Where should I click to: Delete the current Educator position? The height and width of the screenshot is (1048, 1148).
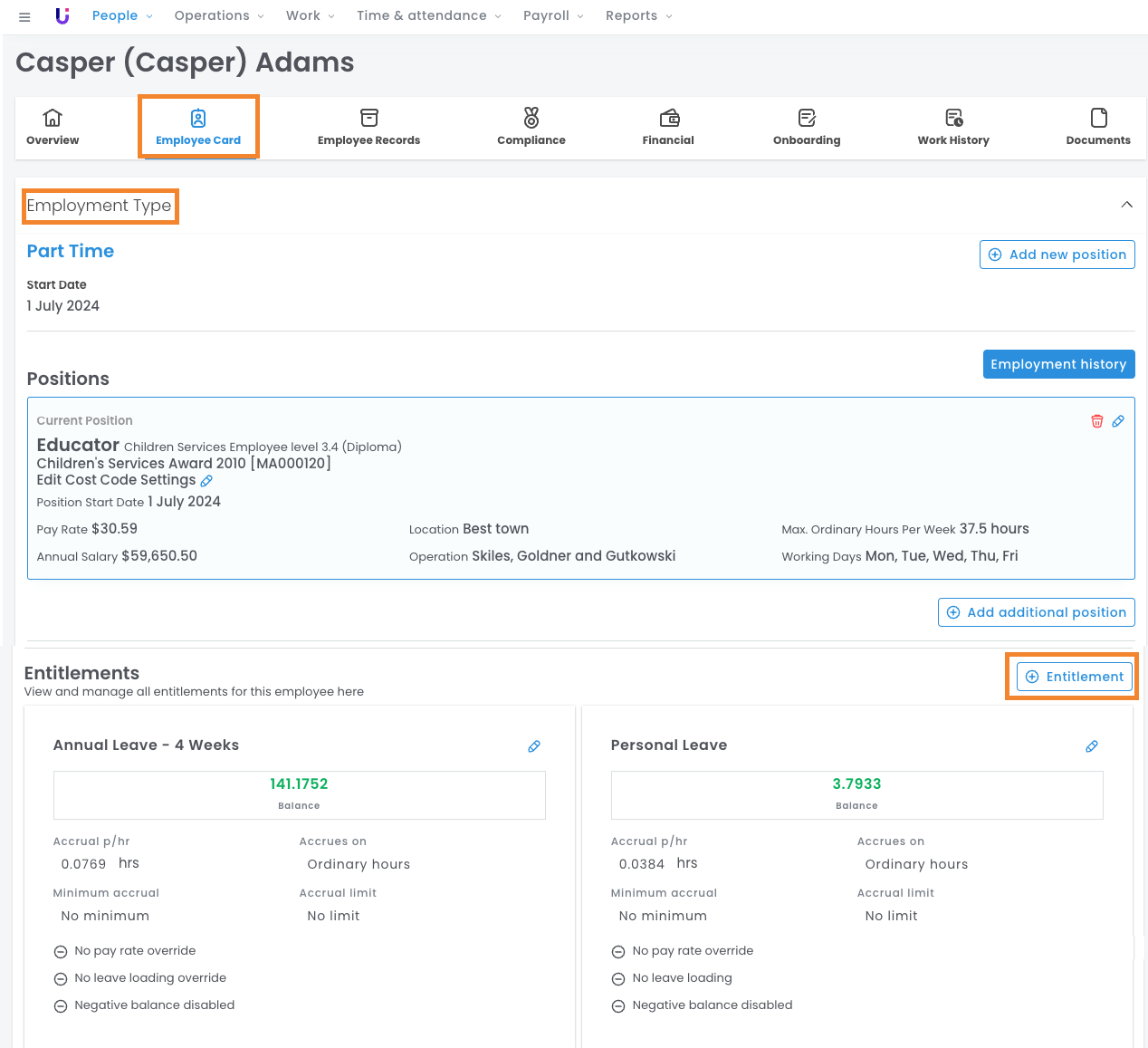click(x=1096, y=421)
